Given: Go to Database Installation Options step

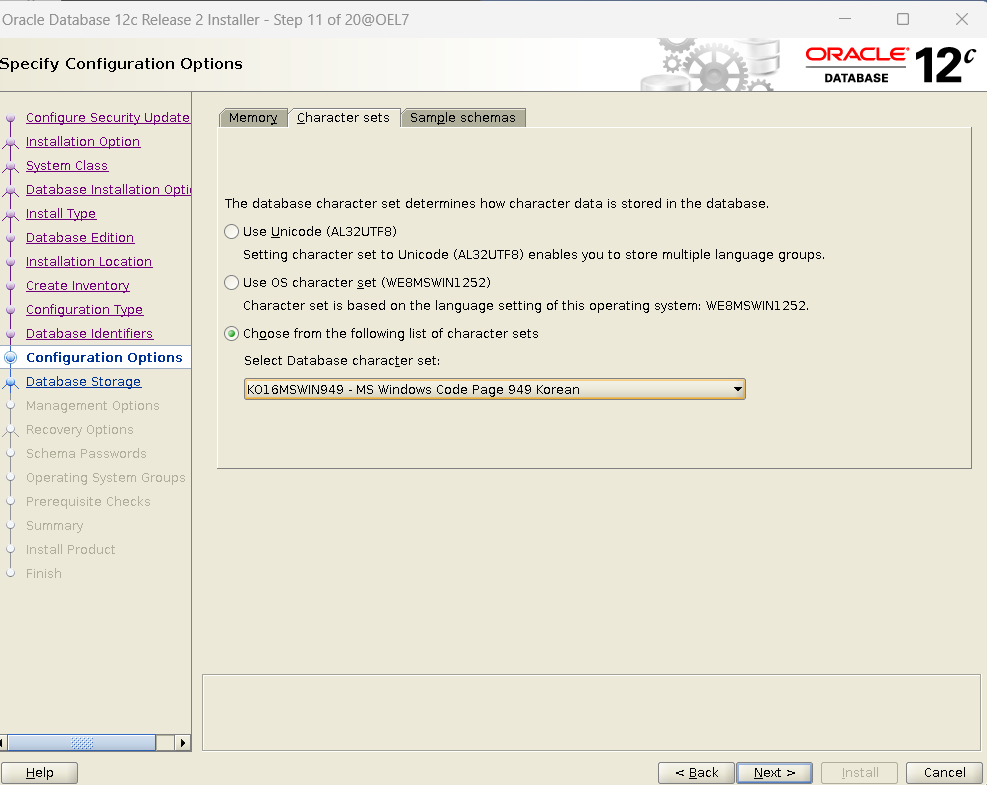Looking at the screenshot, I should tap(108, 189).
